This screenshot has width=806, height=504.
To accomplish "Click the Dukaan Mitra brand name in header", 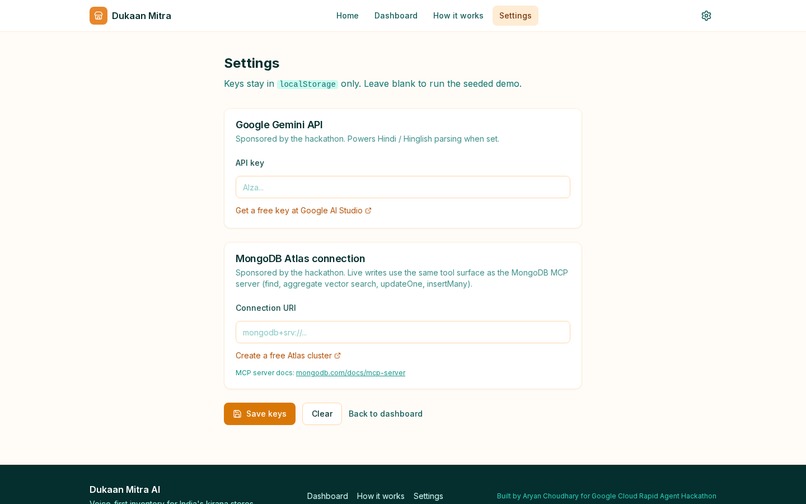I will pos(141,15).
